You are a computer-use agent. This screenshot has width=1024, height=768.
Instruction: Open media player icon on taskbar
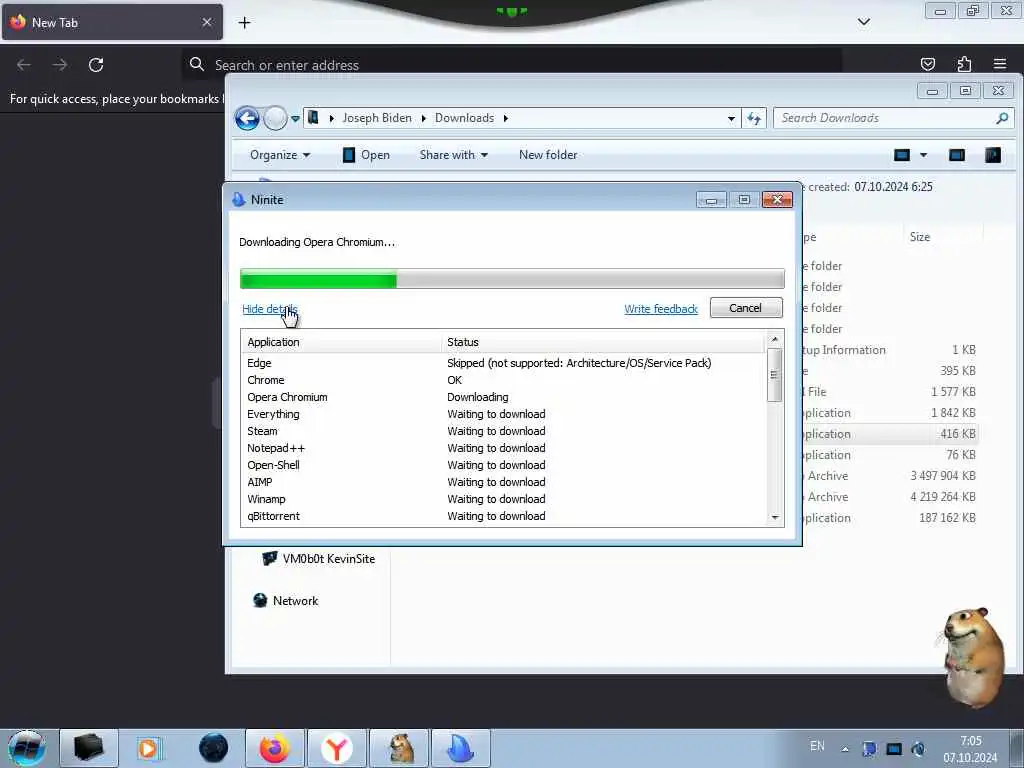tap(149, 748)
